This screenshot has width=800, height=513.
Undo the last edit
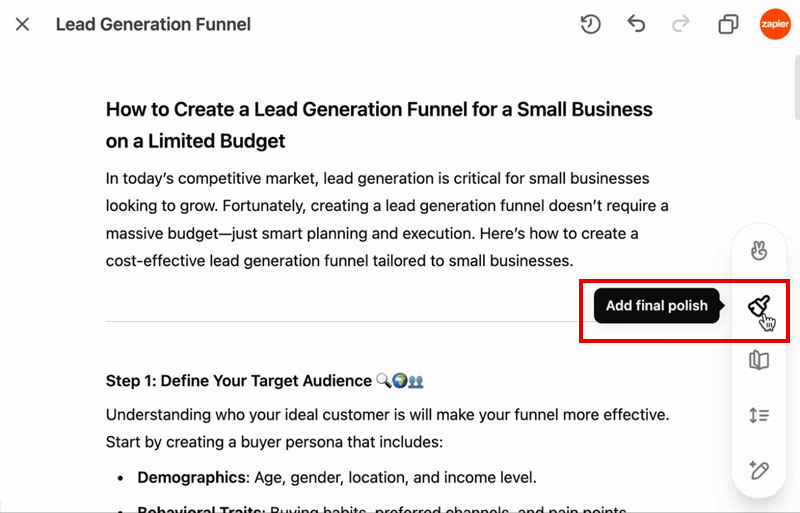pyautogui.click(x=636, y=24)
